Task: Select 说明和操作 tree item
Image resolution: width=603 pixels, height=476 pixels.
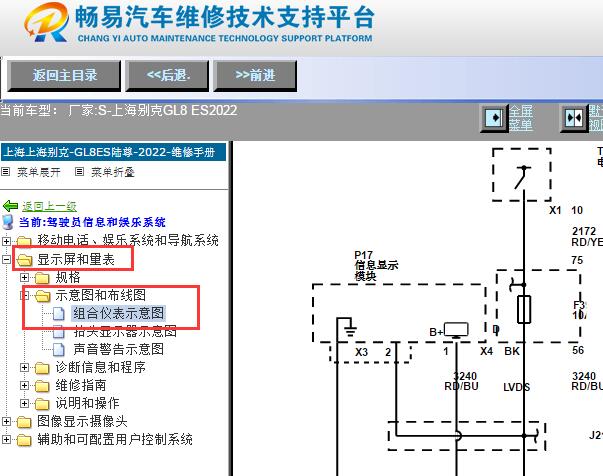Action: pos(87,403)
